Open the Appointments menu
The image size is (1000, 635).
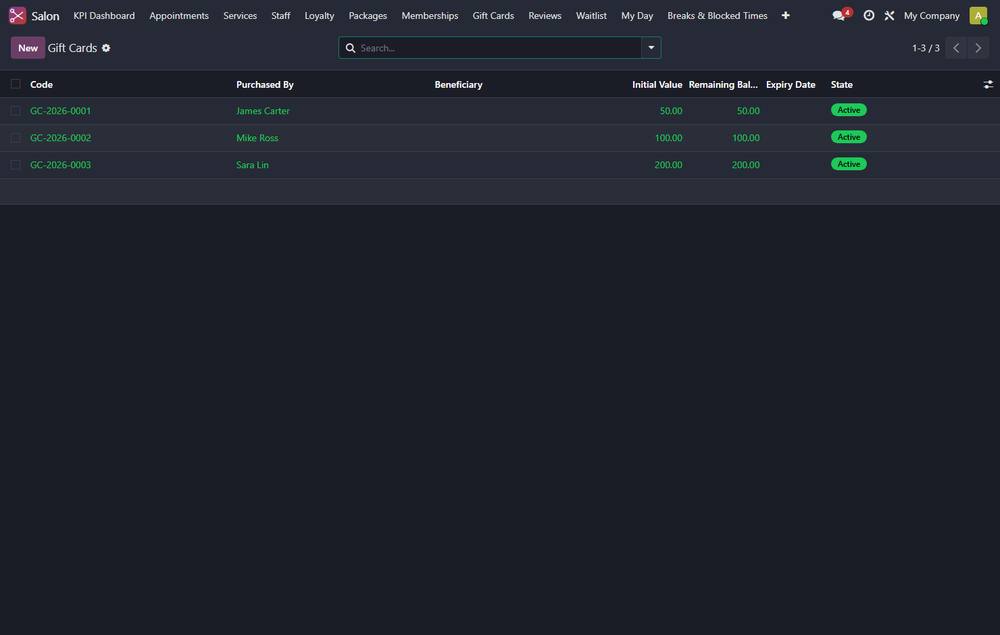pyautogui.click(x=179, y=15)
